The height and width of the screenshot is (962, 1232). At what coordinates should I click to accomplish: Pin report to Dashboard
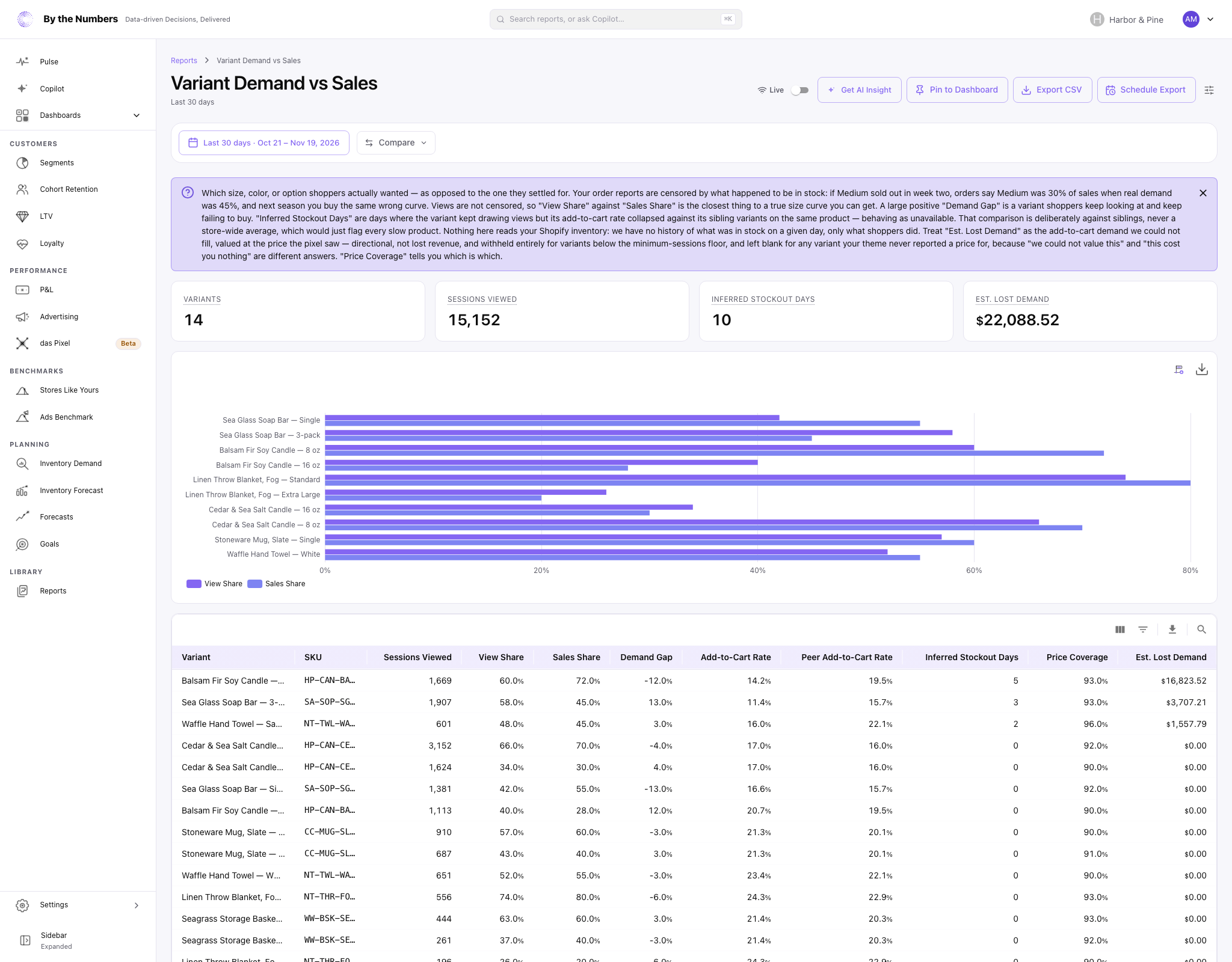click(957, 90)
